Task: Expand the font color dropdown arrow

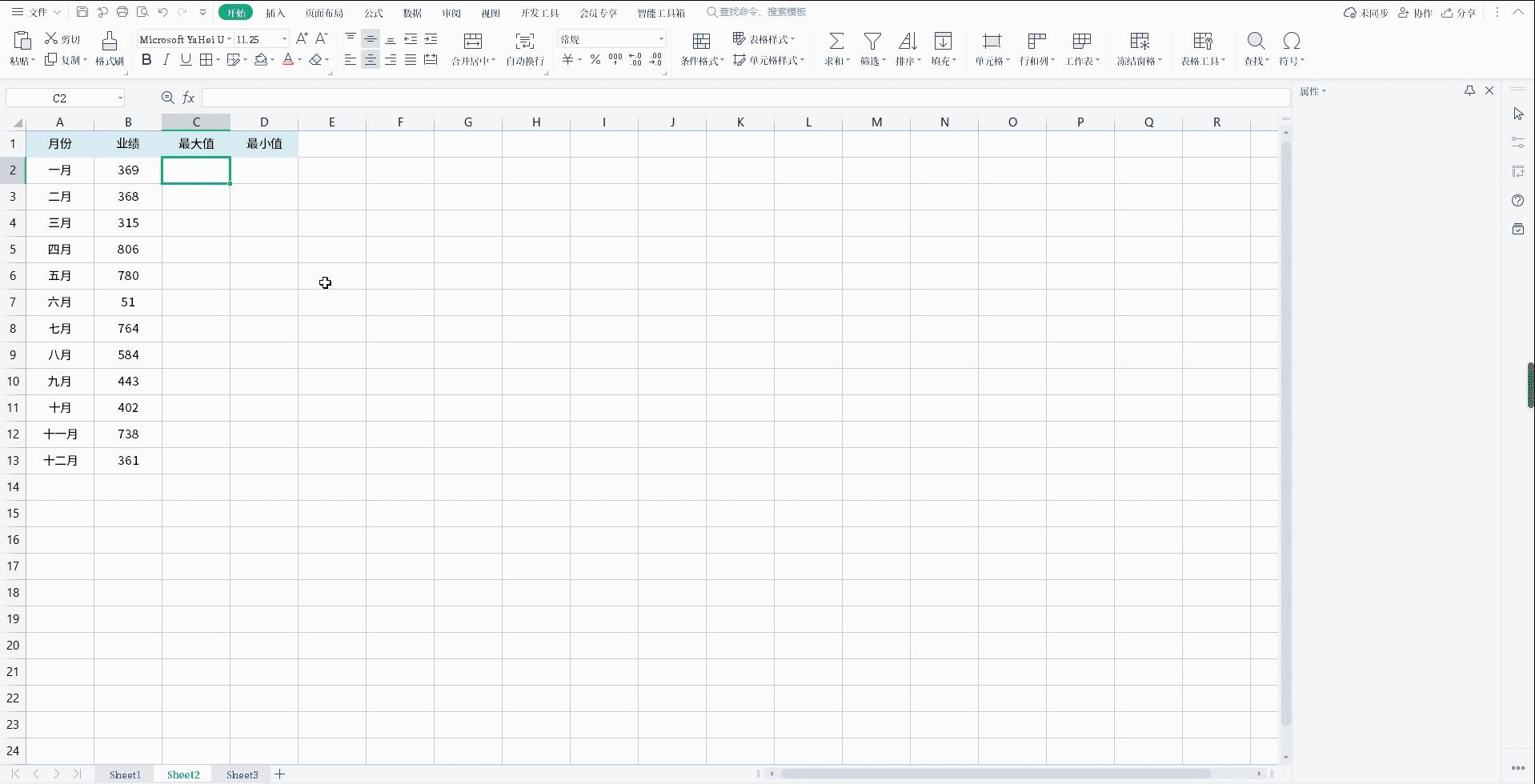Action: (x=300, y=61)
